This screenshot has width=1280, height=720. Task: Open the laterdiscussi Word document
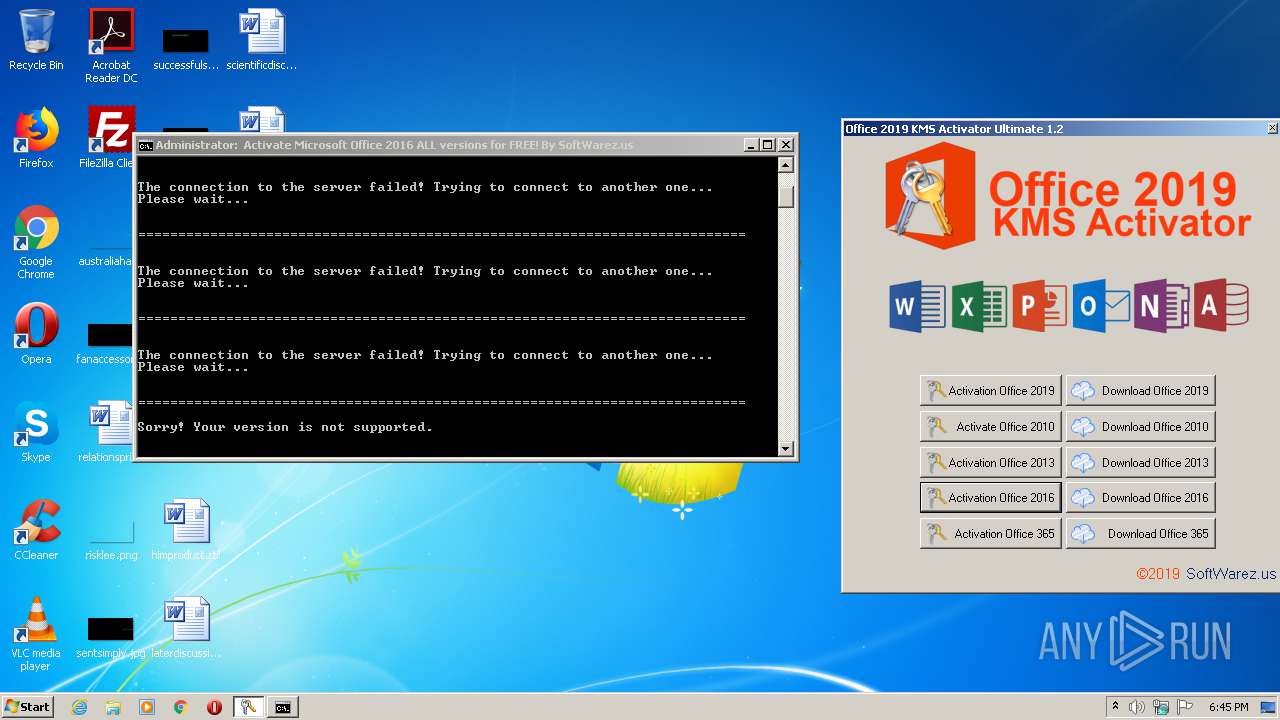[x=186, y=628]
